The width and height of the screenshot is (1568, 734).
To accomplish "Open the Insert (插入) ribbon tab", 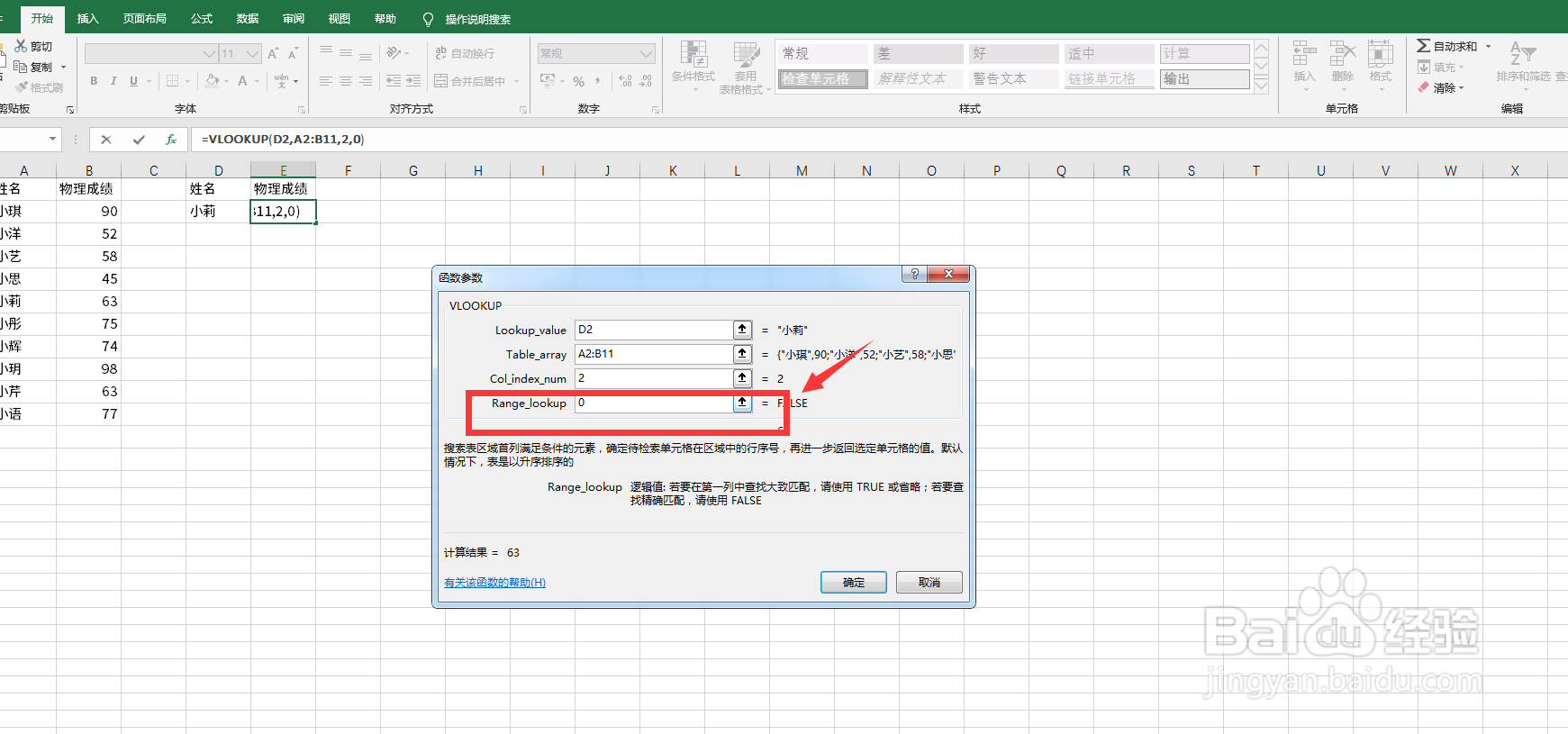I will pyautogui.click(x=87, y=19).
